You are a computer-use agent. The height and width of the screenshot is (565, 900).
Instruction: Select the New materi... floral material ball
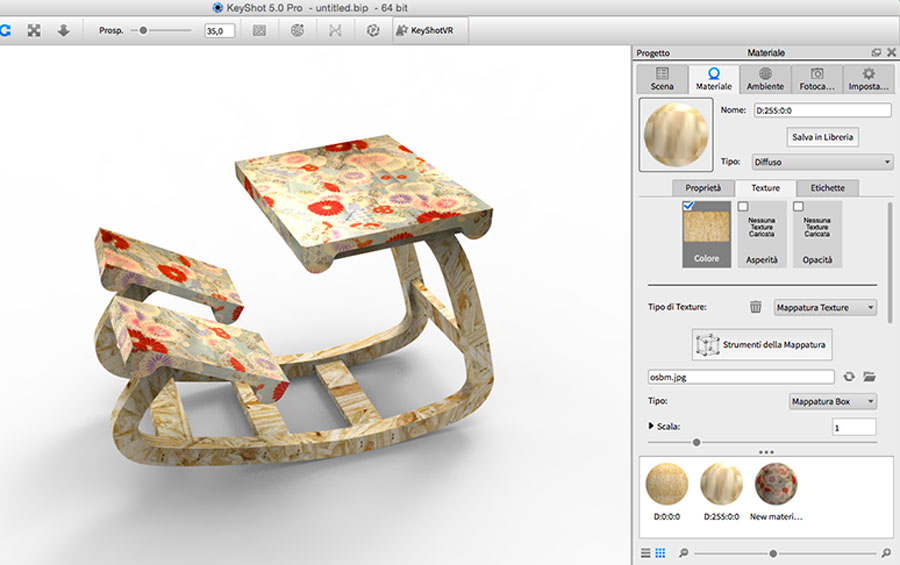(775, 484)
